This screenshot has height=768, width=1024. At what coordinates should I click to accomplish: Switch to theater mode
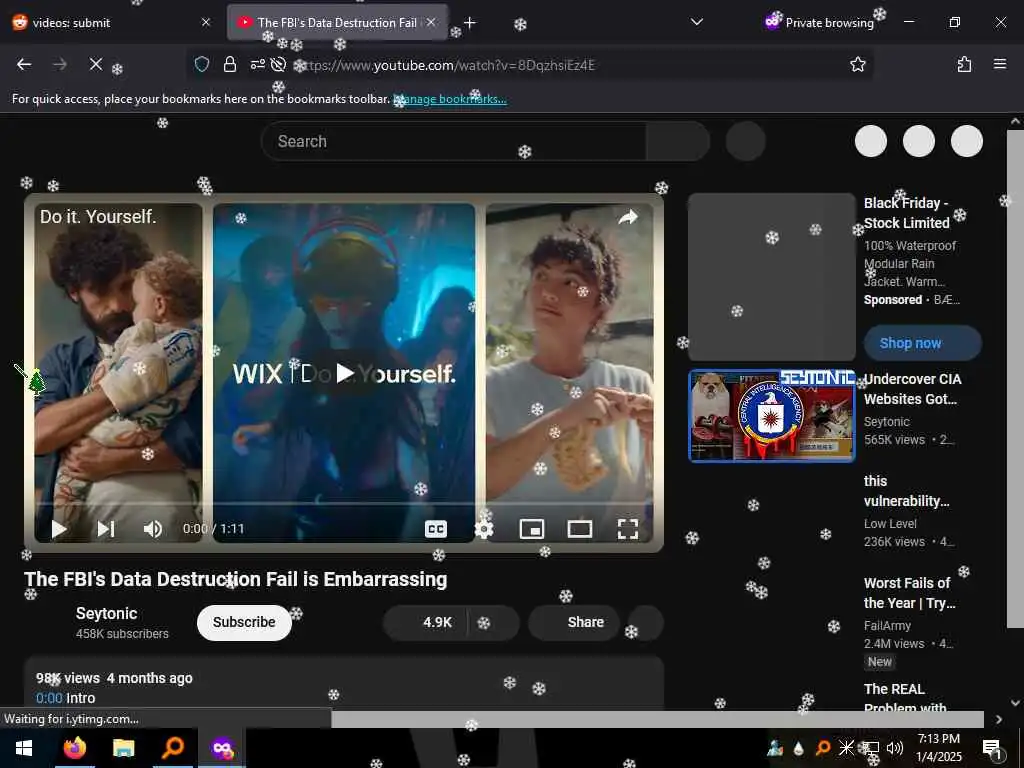580,528
